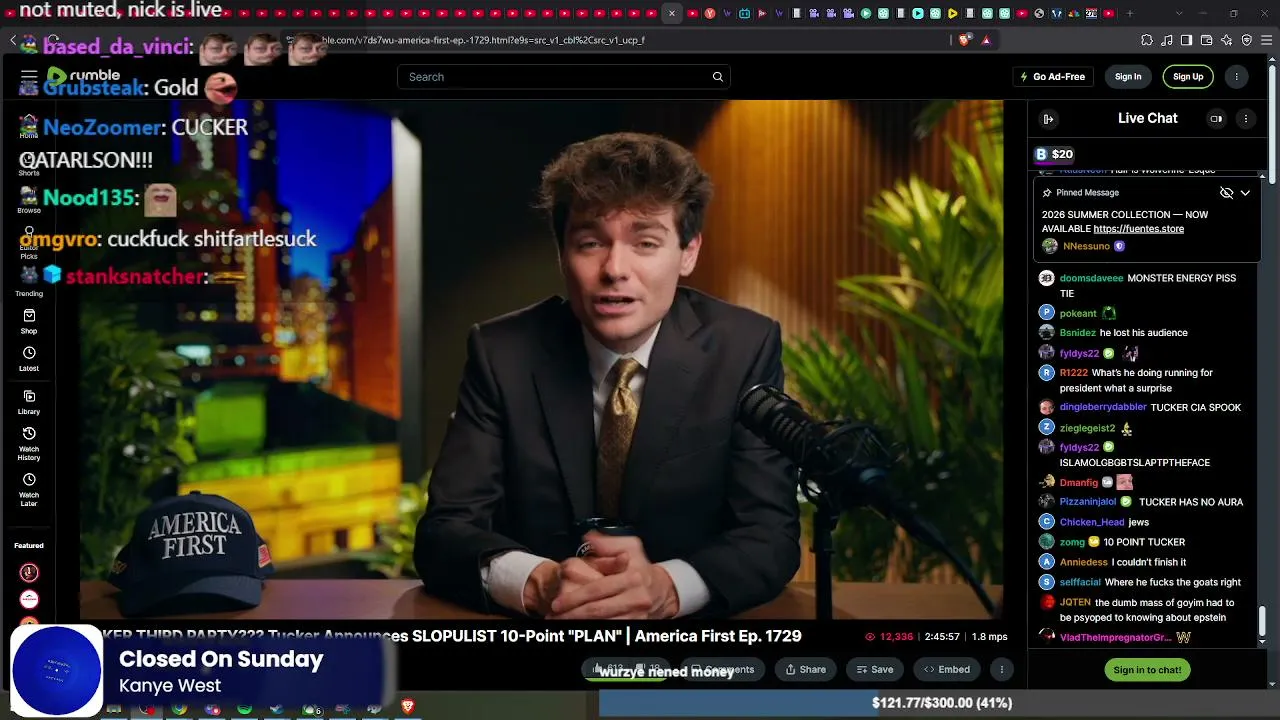Close the active browser tab
This screenshot has width=1280, height=720.
pyautogui.click(x=672, y=14)
